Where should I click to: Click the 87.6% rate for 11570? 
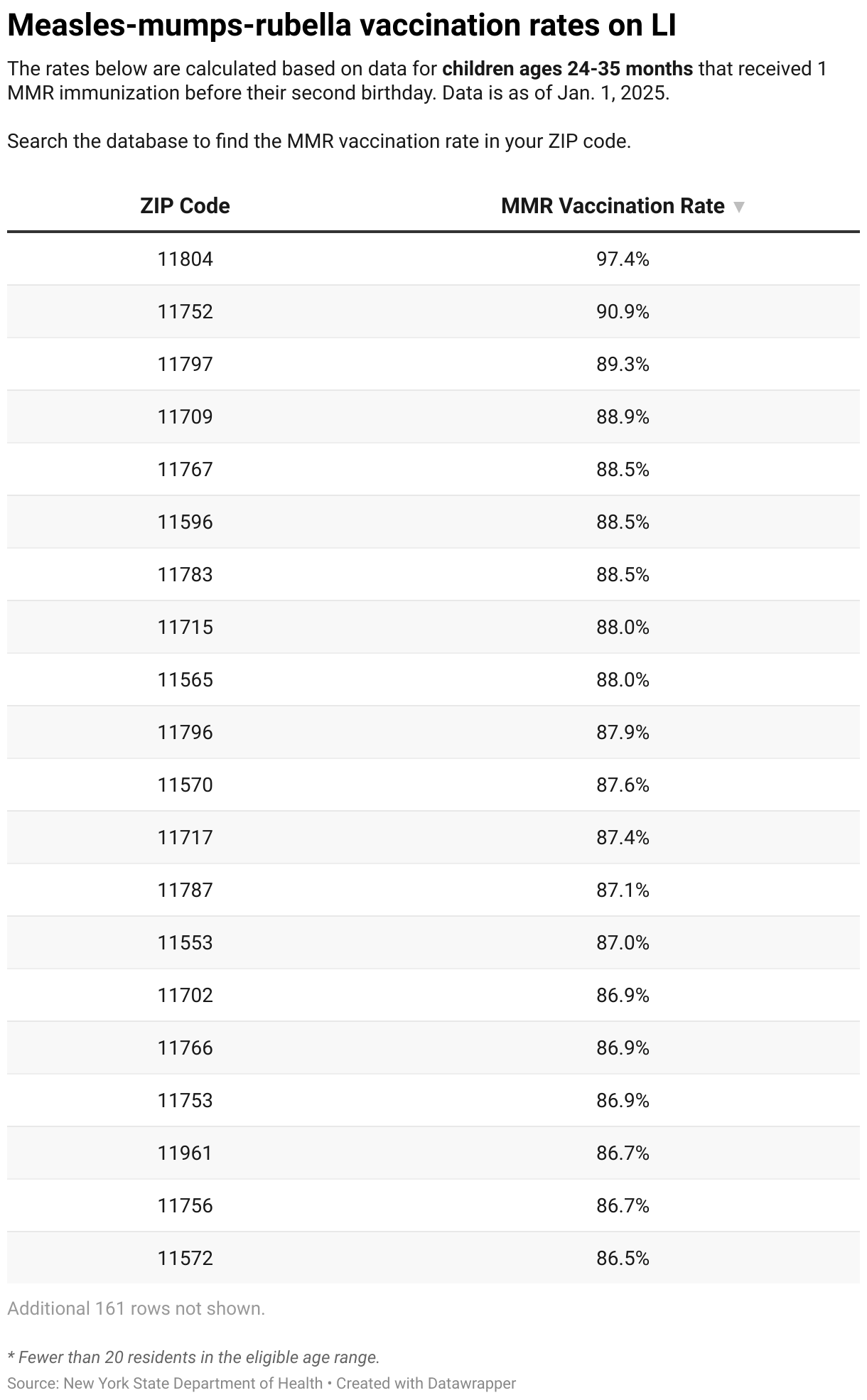623,785
